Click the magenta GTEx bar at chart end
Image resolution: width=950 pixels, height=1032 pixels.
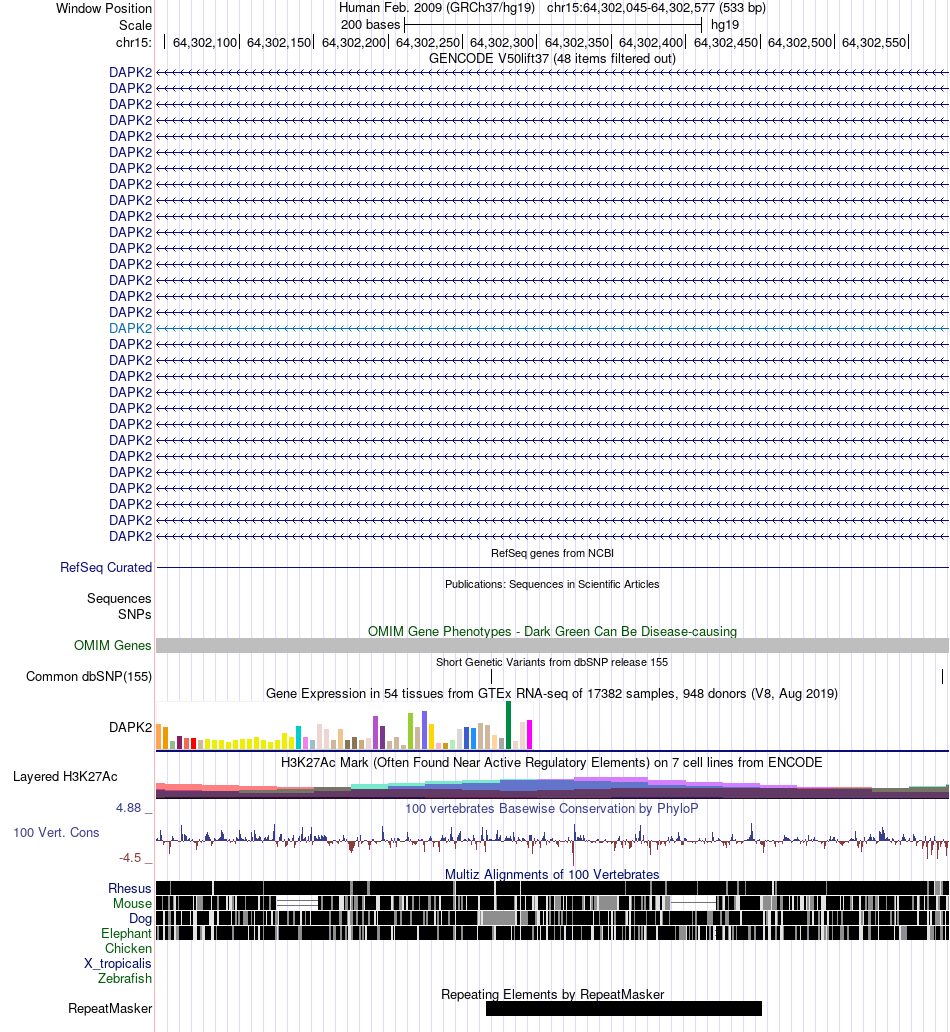(529, 735)
